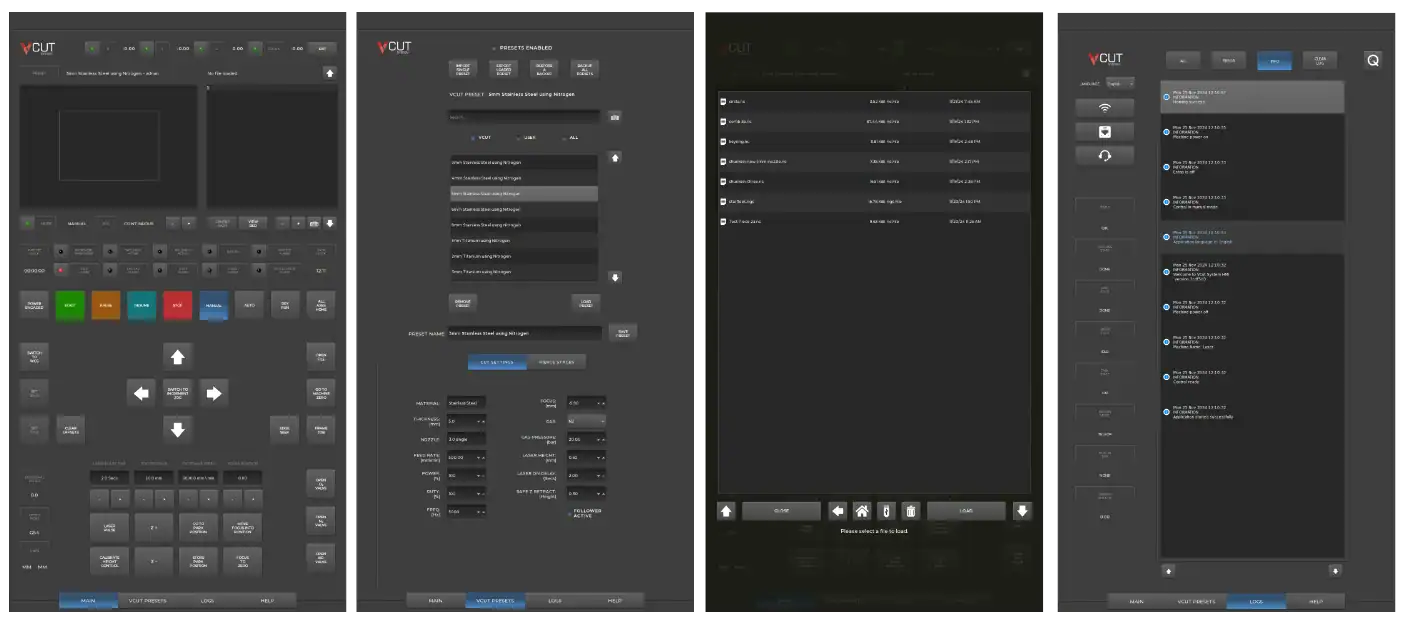Select the Pierce Stages tab
Screen dimensions: 1405x624
coord(556,362)
